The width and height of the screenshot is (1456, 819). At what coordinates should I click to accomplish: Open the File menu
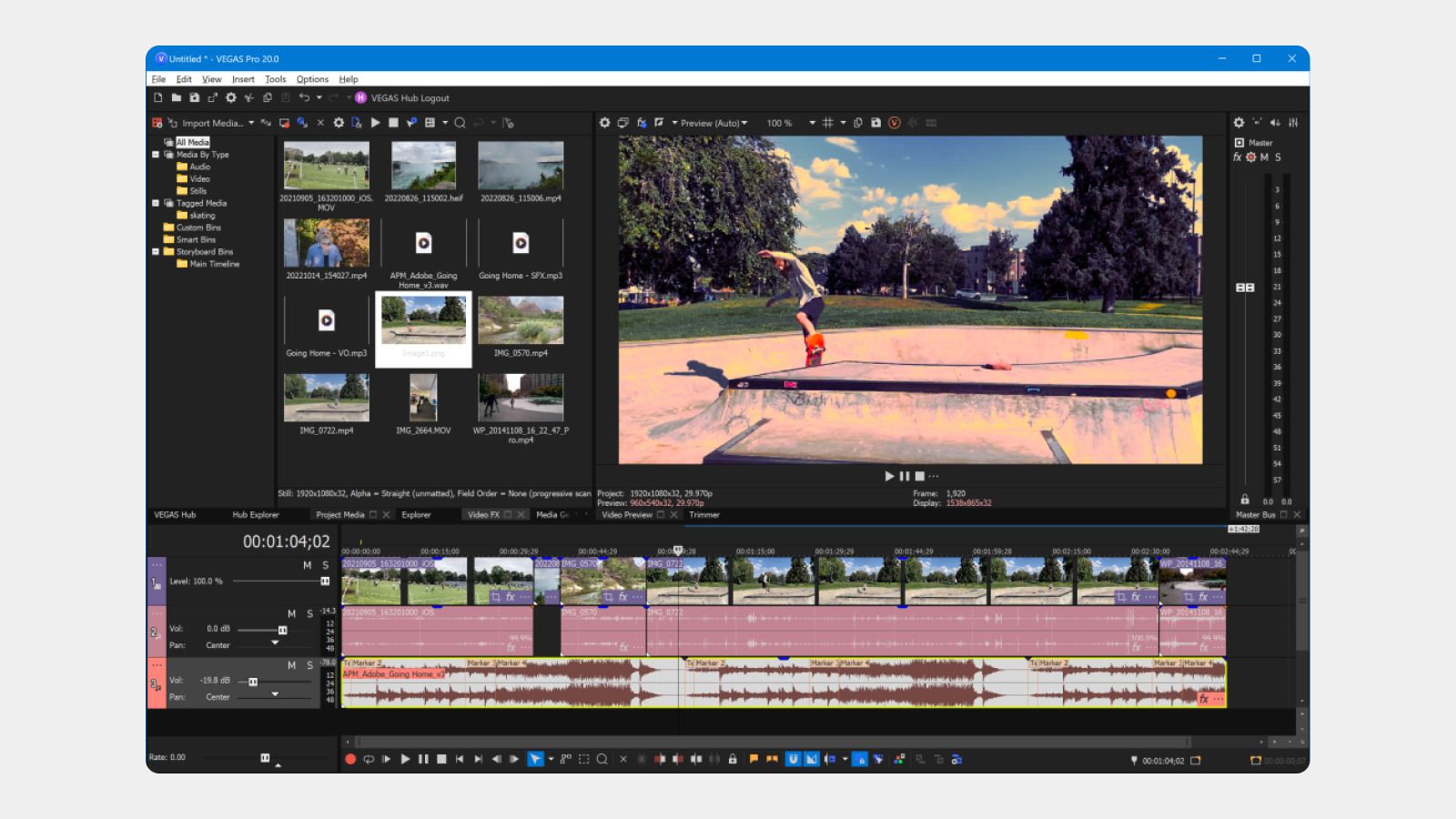pos(158,79)
